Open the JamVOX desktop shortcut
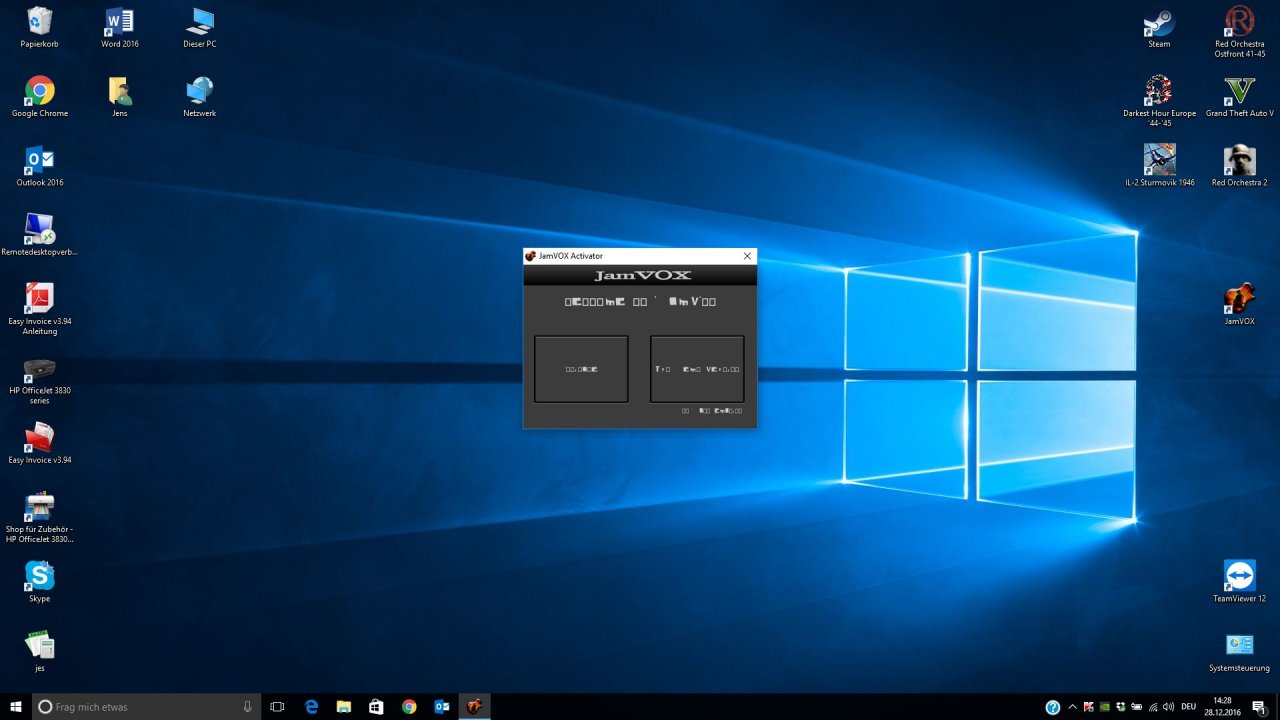This screenshot has height=720, width=1280. tap(1240, 304)
